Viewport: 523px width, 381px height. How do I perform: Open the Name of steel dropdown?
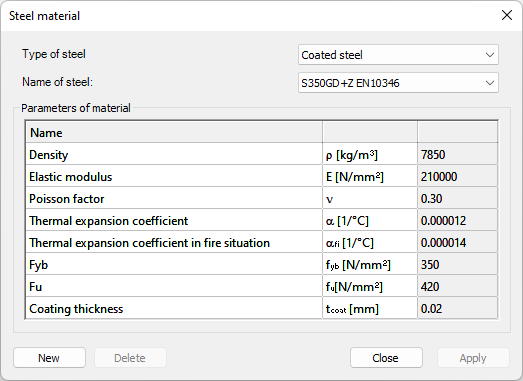398,83
